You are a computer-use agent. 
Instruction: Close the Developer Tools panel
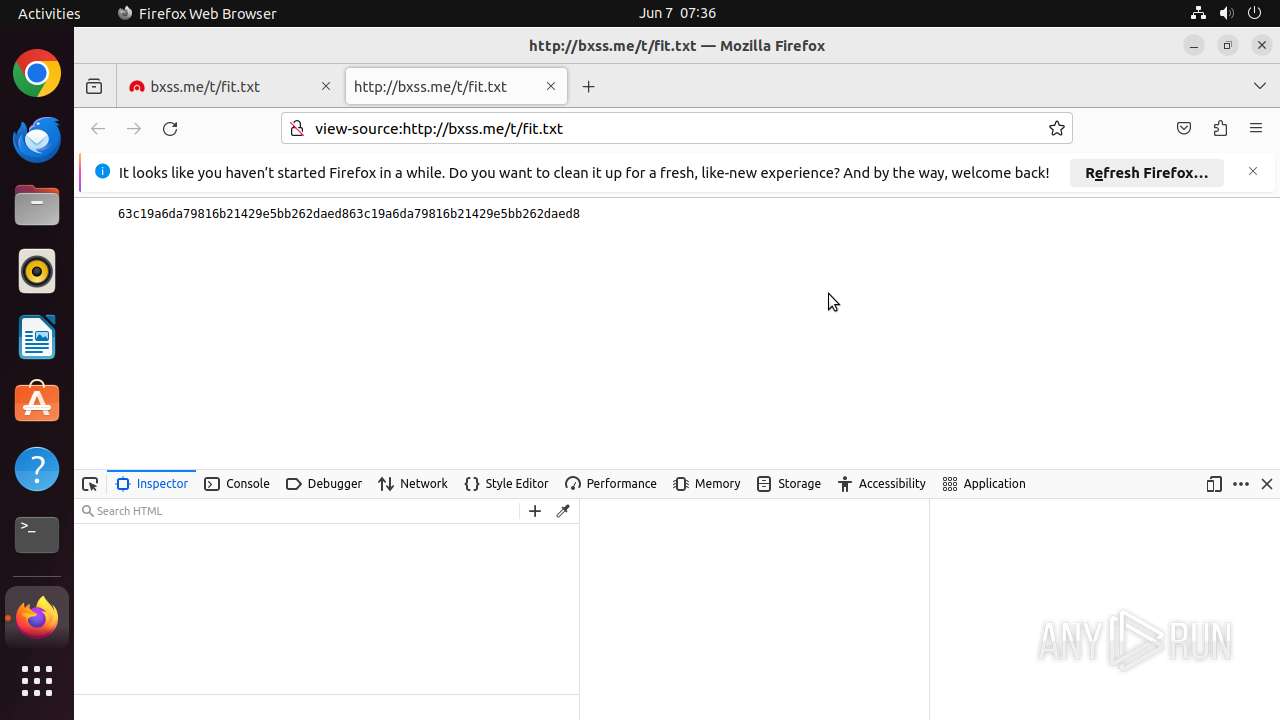click(x=1267, y=484)
